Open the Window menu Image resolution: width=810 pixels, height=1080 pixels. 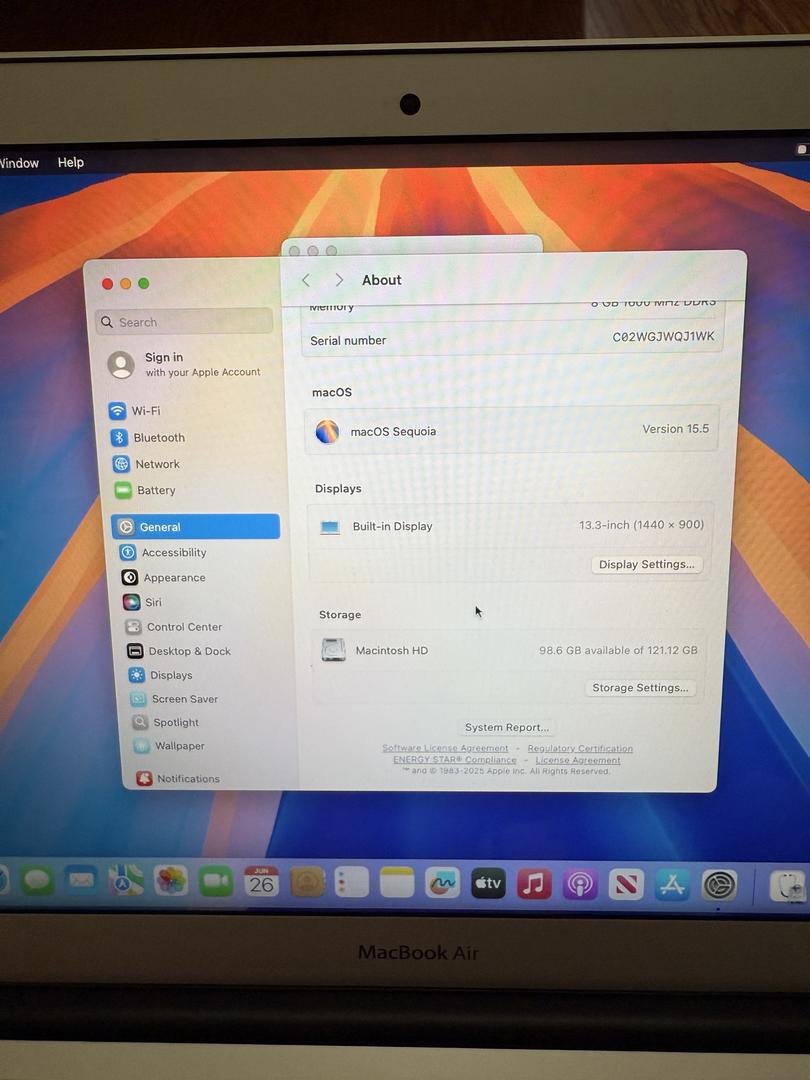pos(18,163)
